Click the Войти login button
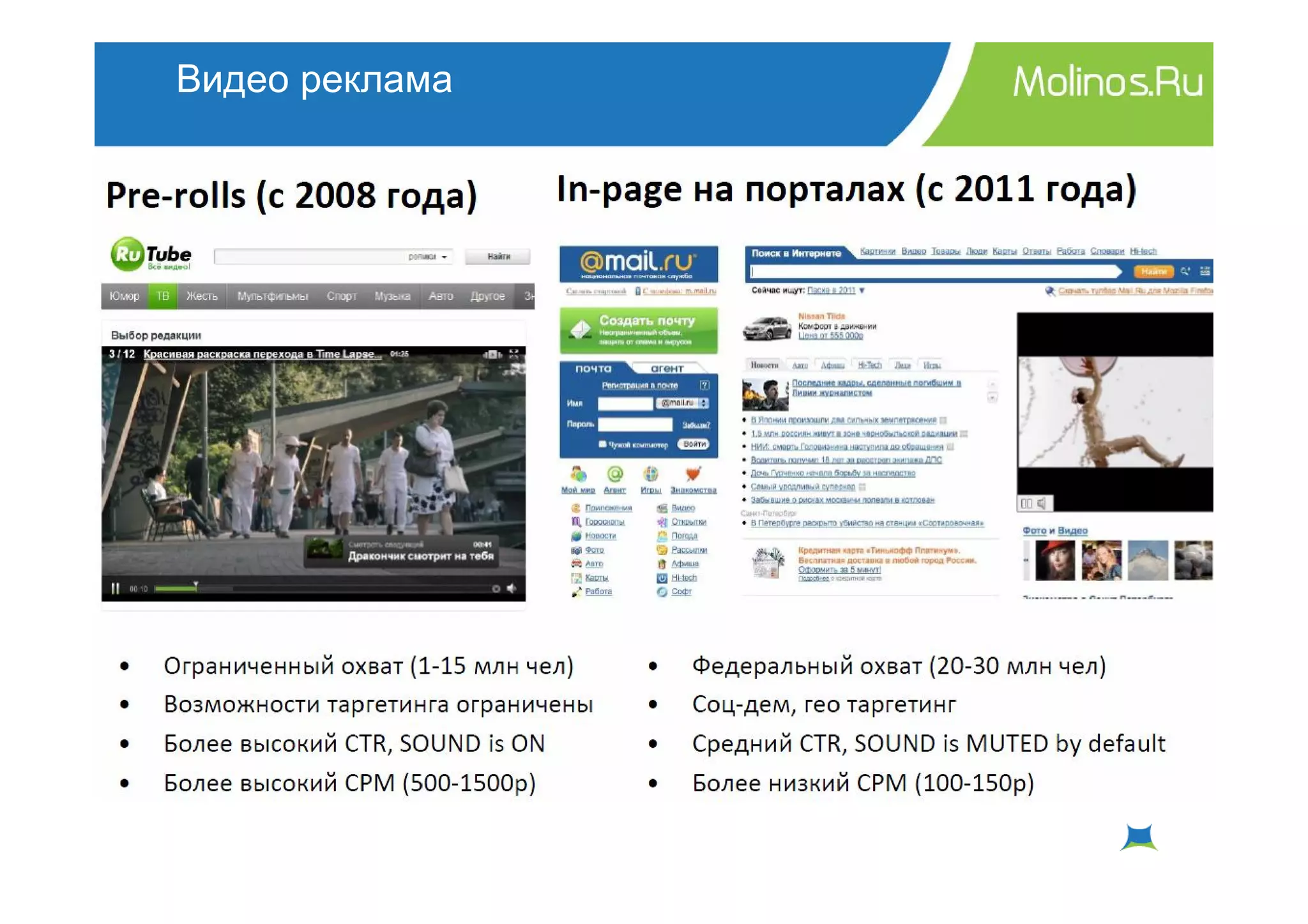 click(x=694, y=444)
